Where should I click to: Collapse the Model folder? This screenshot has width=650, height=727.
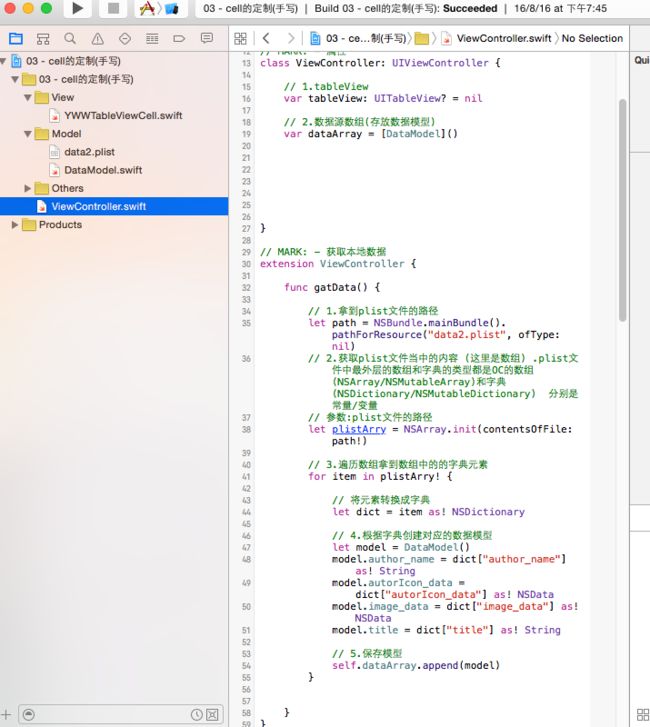tap(28, 134)
